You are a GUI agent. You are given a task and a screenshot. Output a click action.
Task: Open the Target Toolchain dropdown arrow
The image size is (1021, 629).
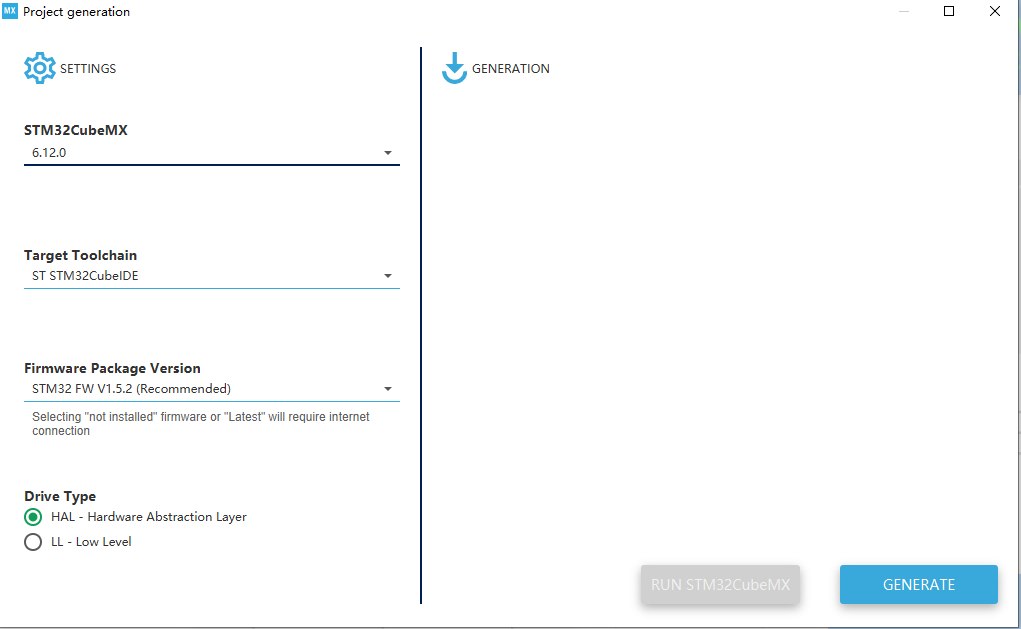click(x=389, y=275)
